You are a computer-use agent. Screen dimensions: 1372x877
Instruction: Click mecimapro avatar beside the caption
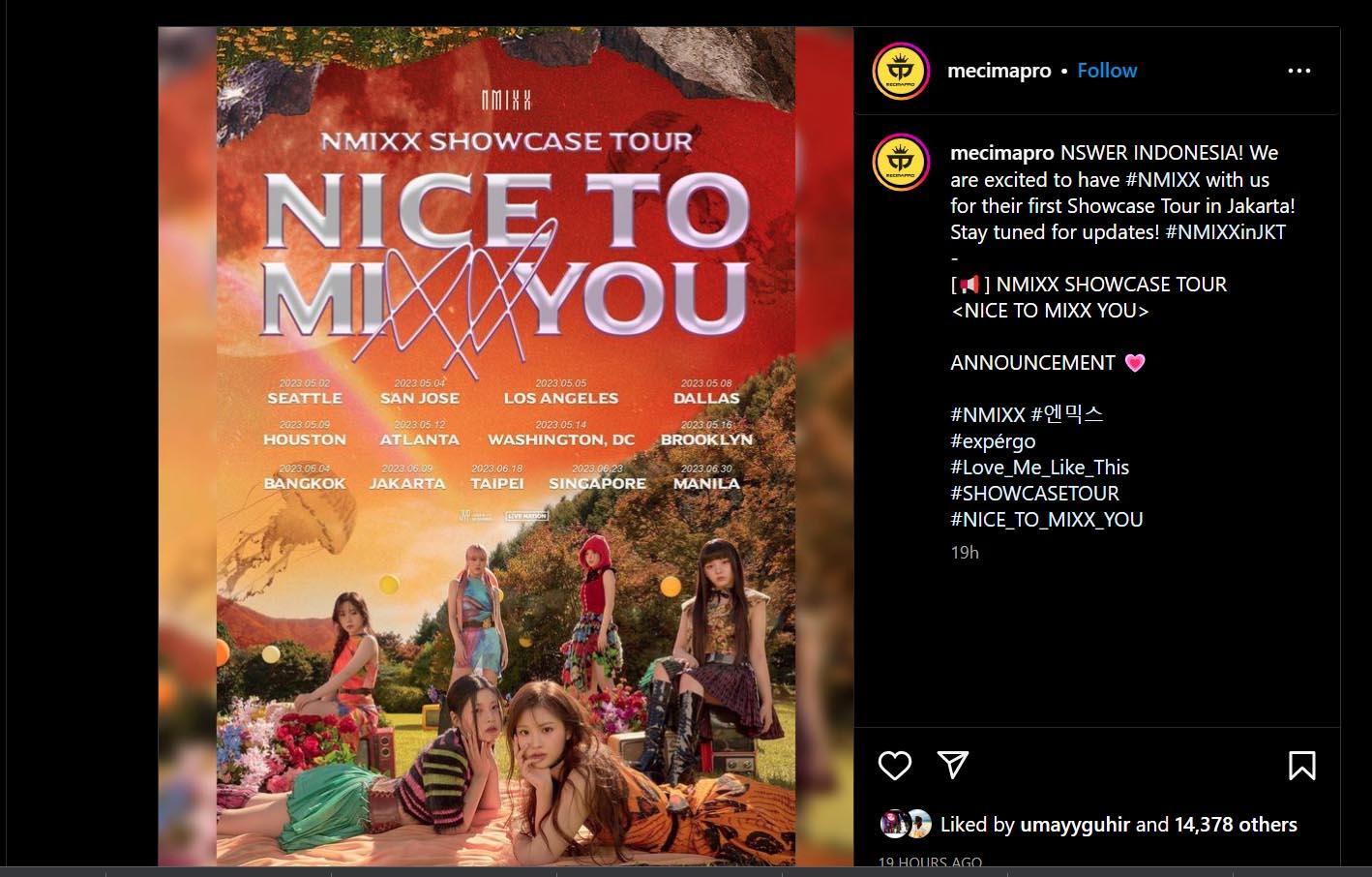pos(901,163)
